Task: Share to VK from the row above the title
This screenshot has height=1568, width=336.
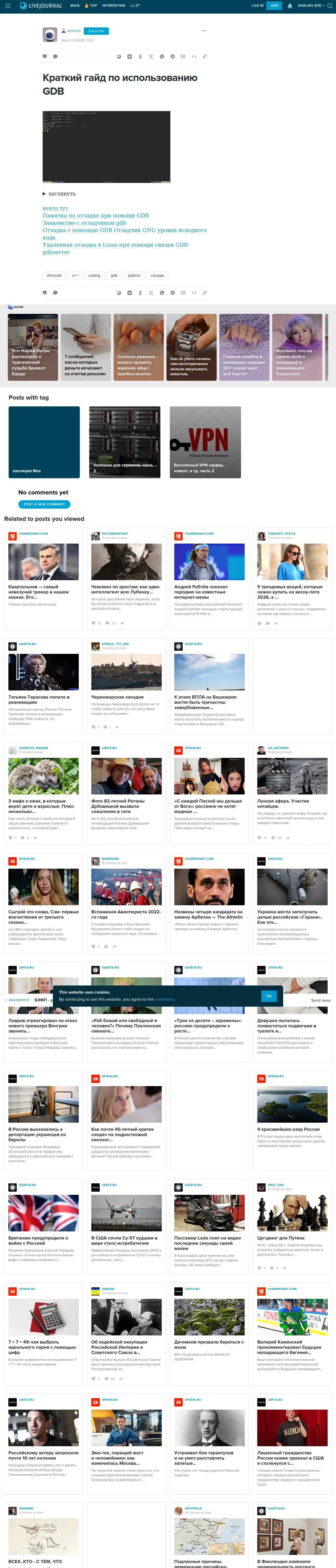Action: 129,57
